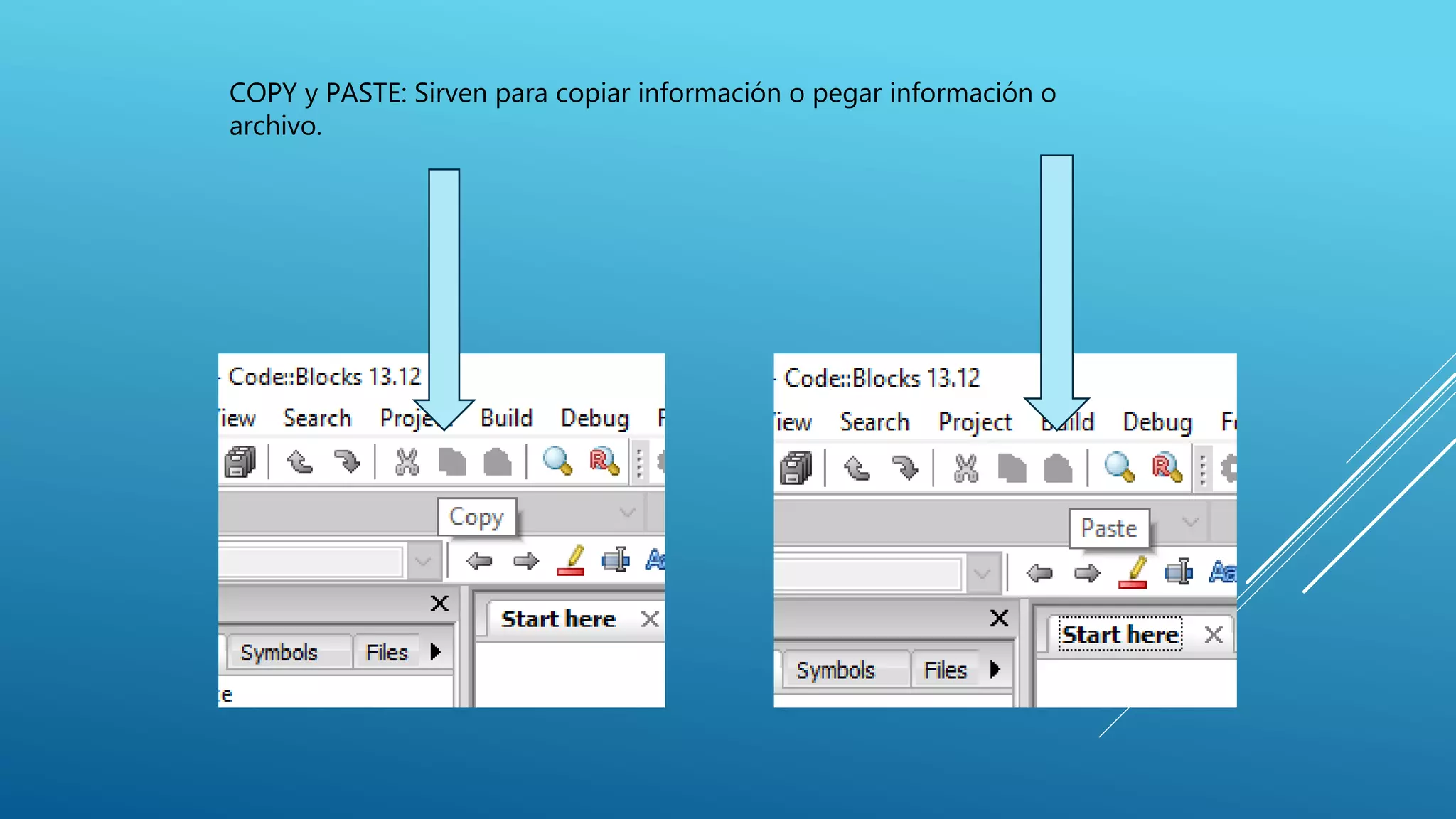This screenshot has width=1456, height=819.
Task: Select Start here tab in left screenshot
Action: tap(558, 619)
